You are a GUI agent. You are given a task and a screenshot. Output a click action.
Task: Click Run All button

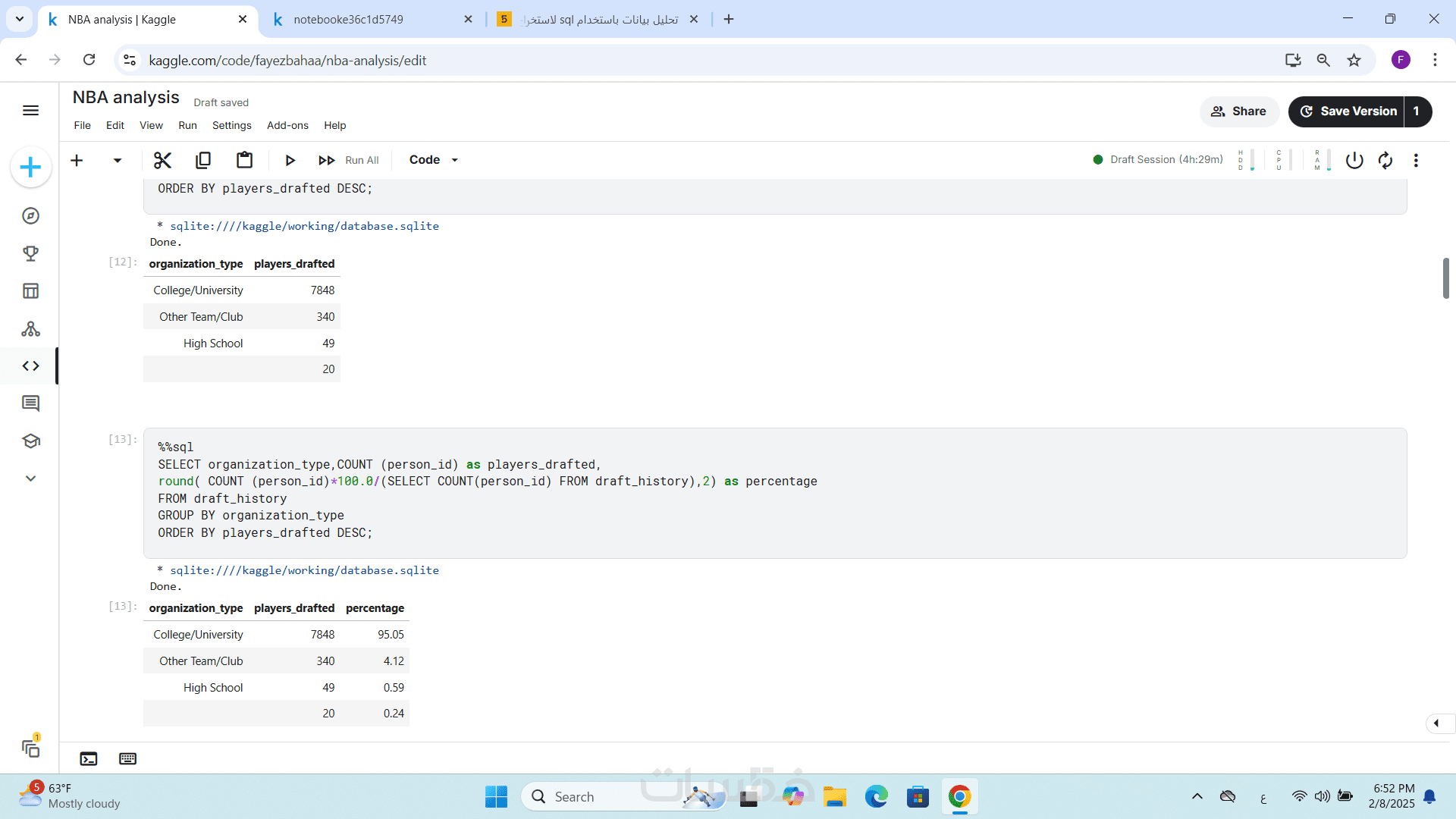point(349,160)
